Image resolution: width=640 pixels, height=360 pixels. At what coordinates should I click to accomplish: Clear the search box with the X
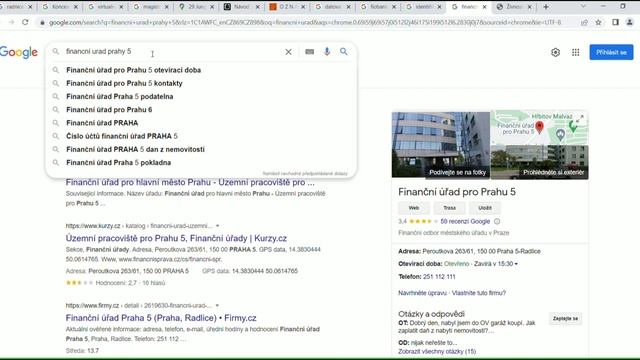coord(288,52)
